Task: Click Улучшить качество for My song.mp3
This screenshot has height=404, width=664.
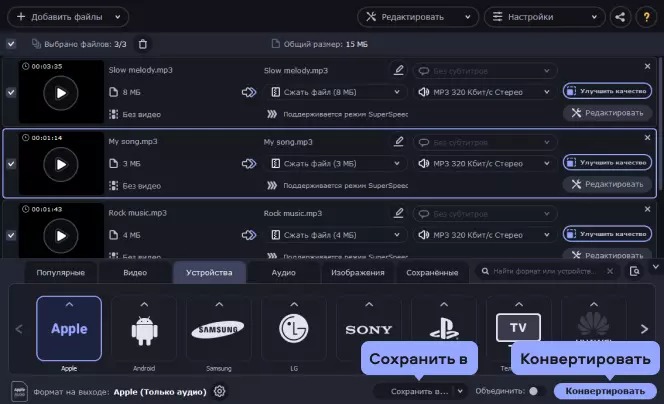Action: coord(607,163)
